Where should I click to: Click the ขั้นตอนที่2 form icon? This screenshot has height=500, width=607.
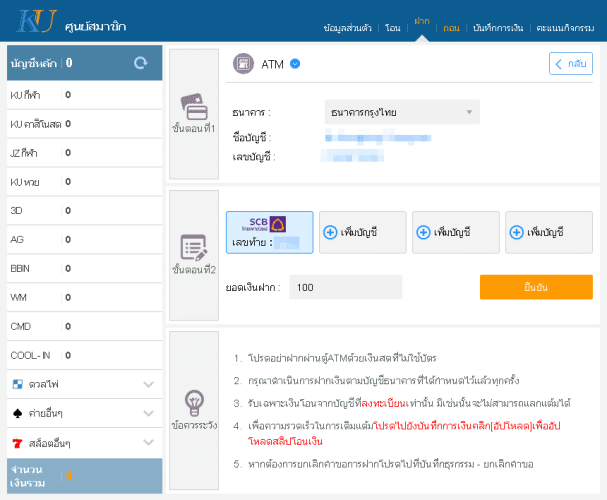(x=194, y=248)
